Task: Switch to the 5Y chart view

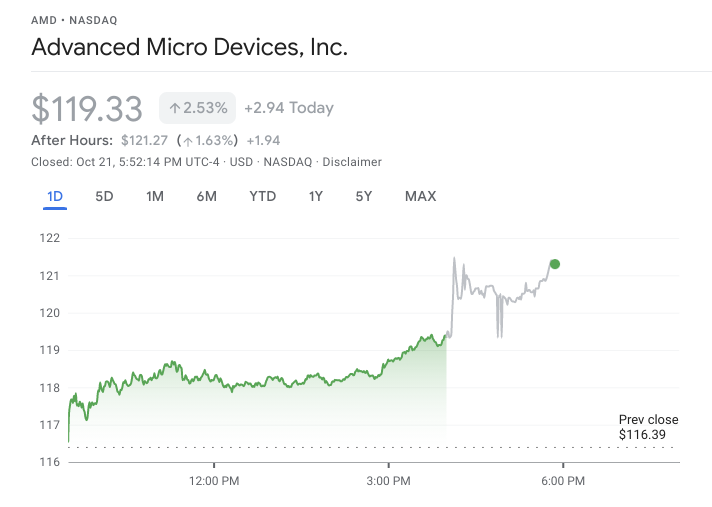Action: (364, 197)
